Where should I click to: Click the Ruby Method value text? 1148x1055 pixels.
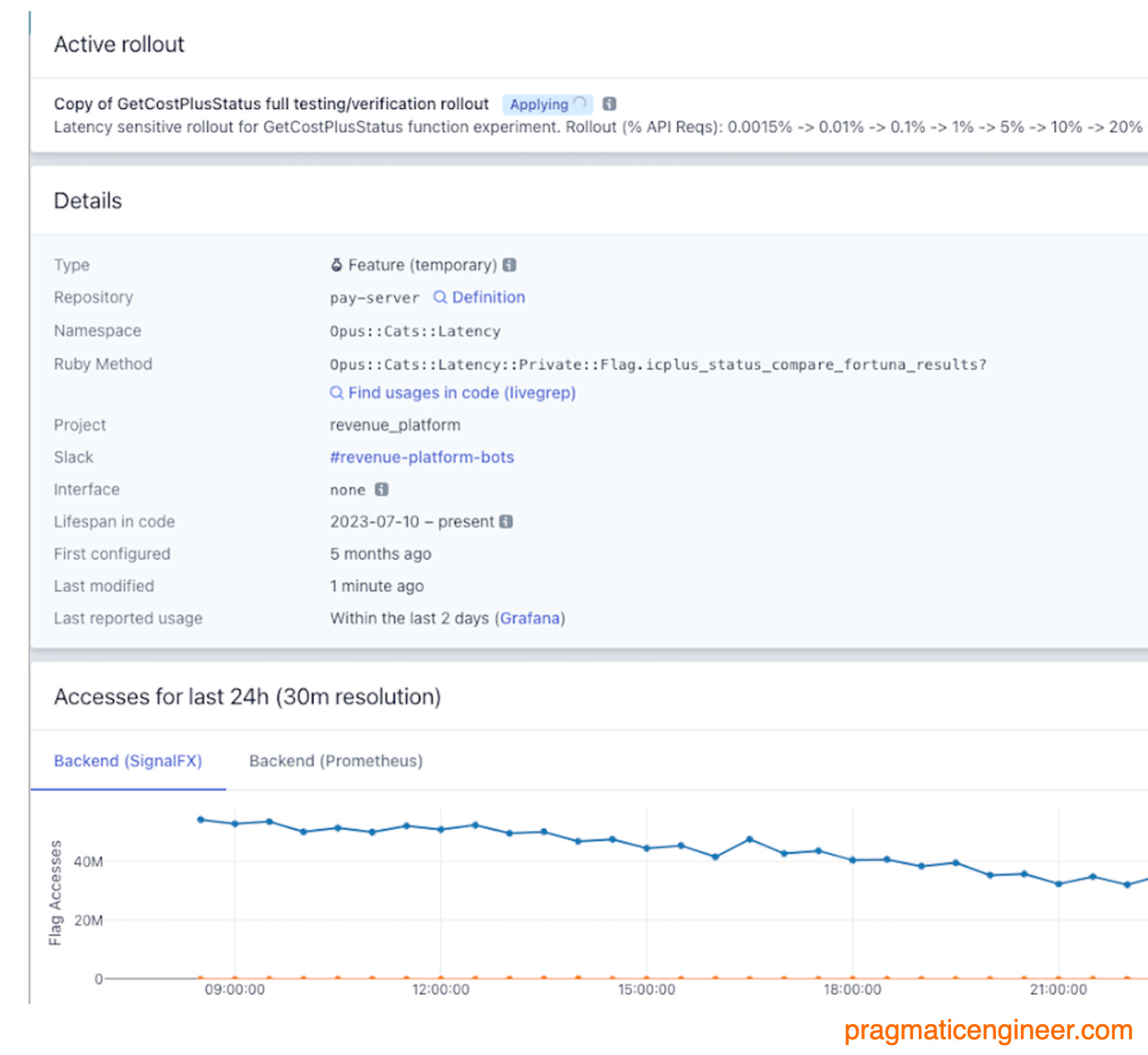coord(656,364)
